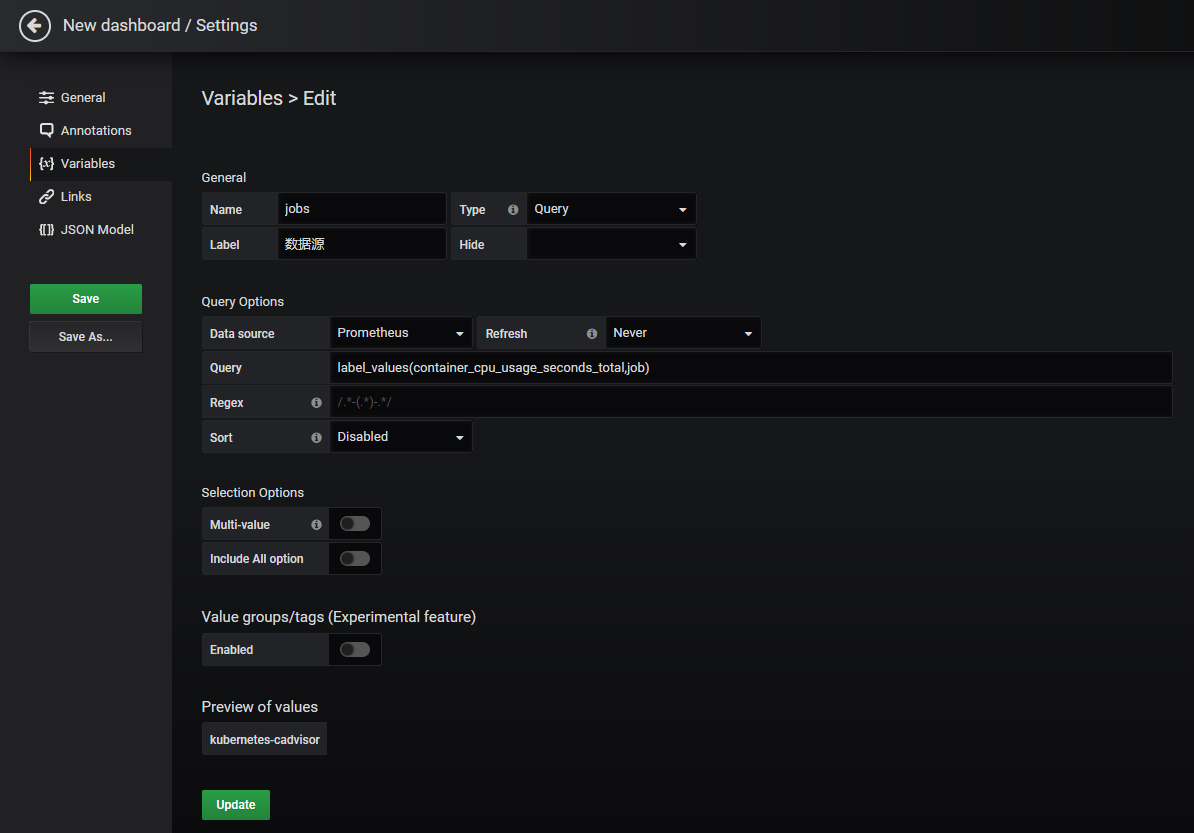The image size is (1194, 833).
Task: Click the info icon next to Refresh
Action: [592, 333]
